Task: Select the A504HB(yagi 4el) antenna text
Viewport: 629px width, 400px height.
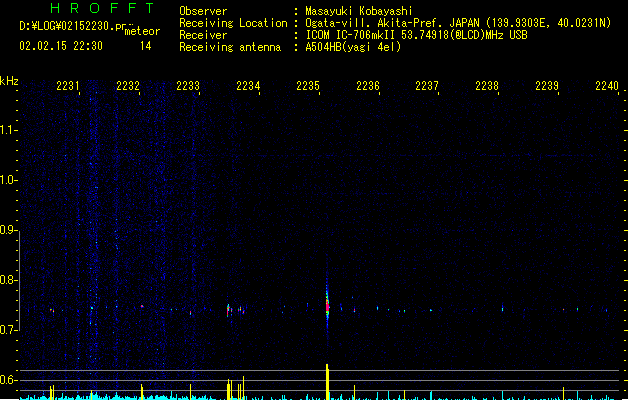Action: (353, 47)
